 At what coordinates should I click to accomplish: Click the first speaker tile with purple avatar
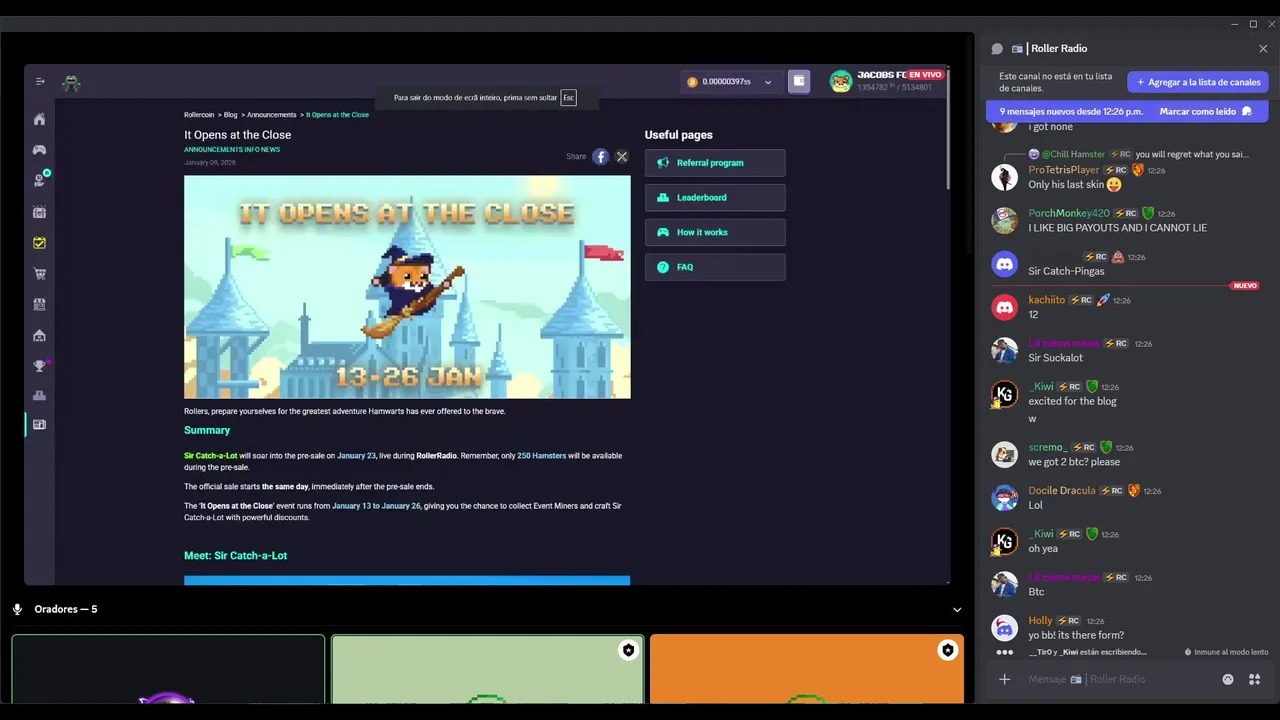[168, 669]
